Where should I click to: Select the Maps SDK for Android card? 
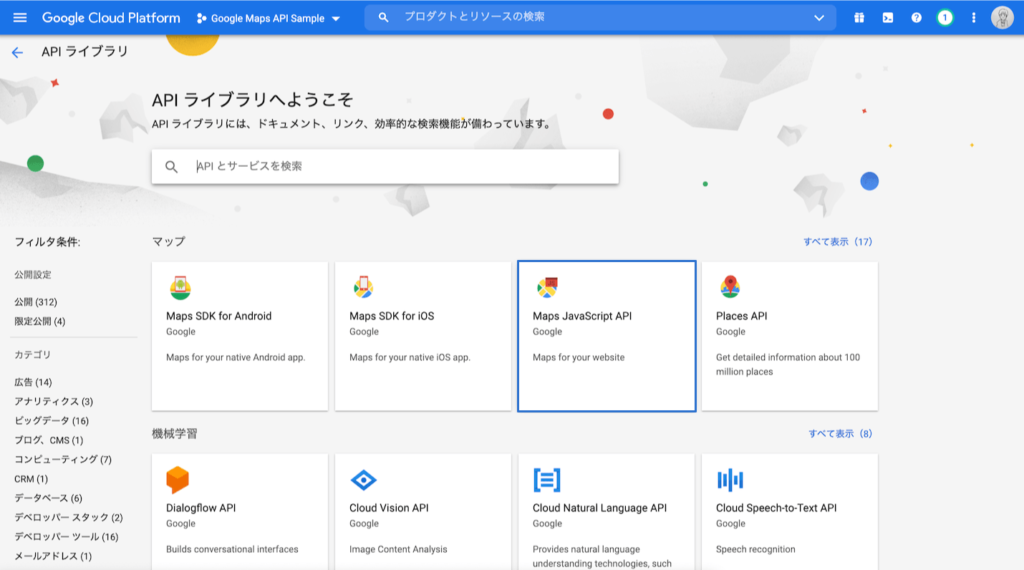pos(240,336)
